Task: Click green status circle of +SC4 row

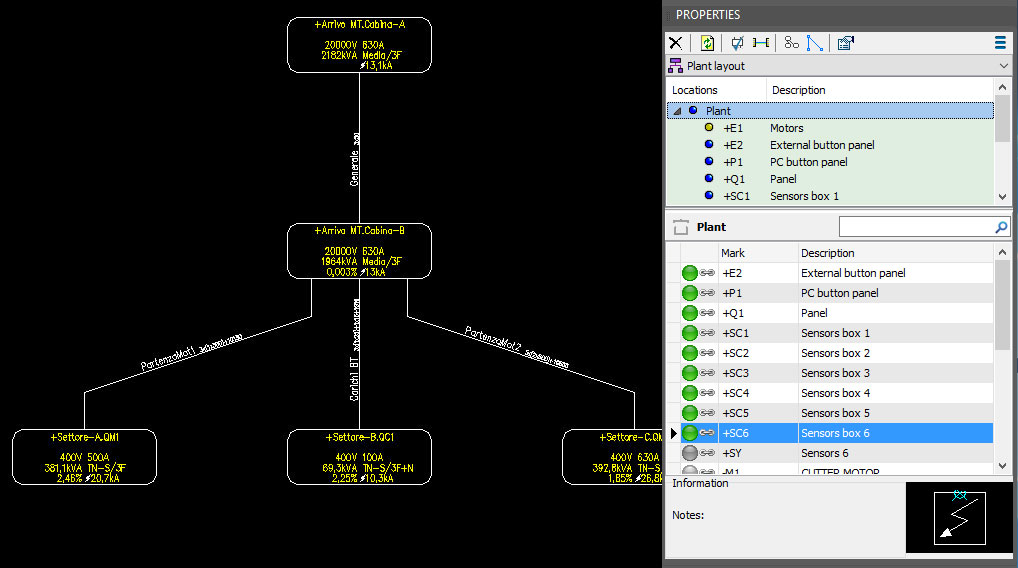Action: click(x=689, y=393)
